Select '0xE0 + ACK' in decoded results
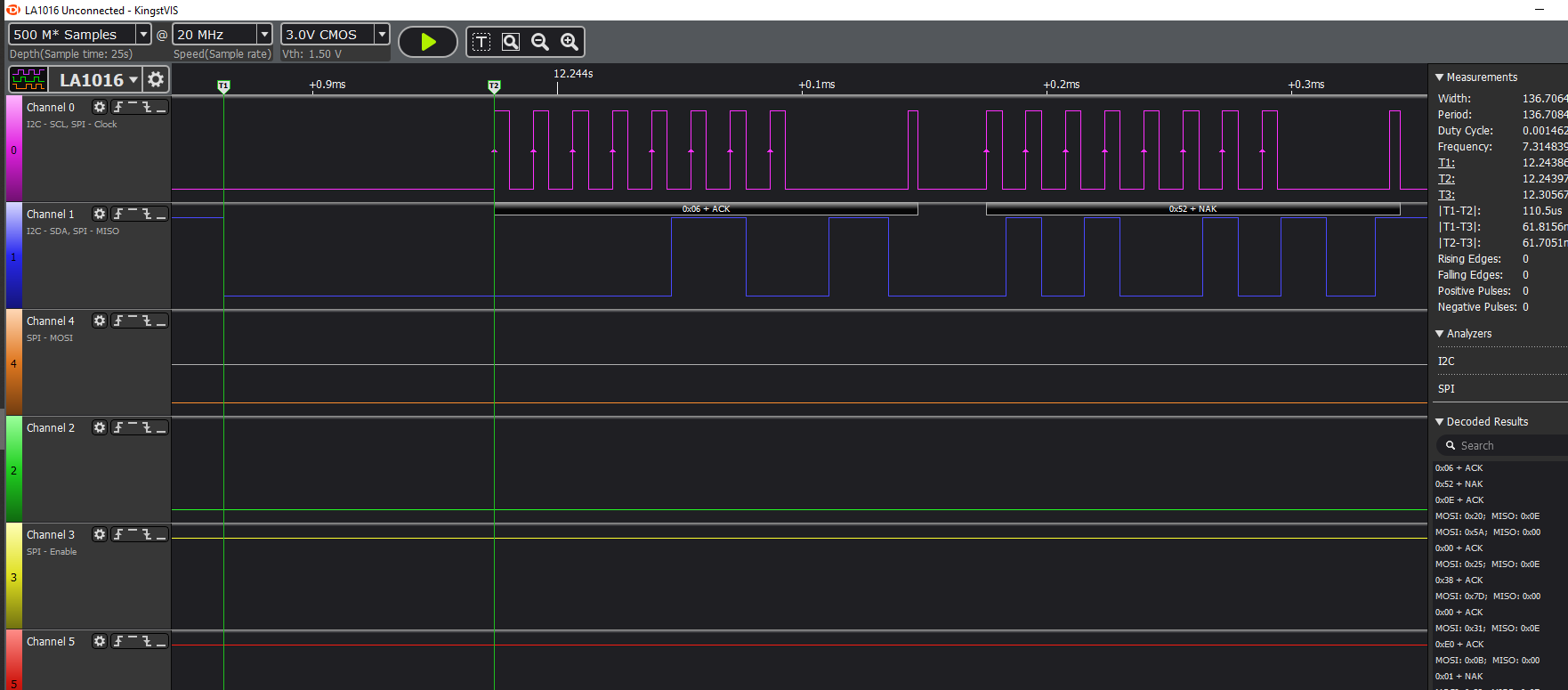 (x=1459, y=645)
